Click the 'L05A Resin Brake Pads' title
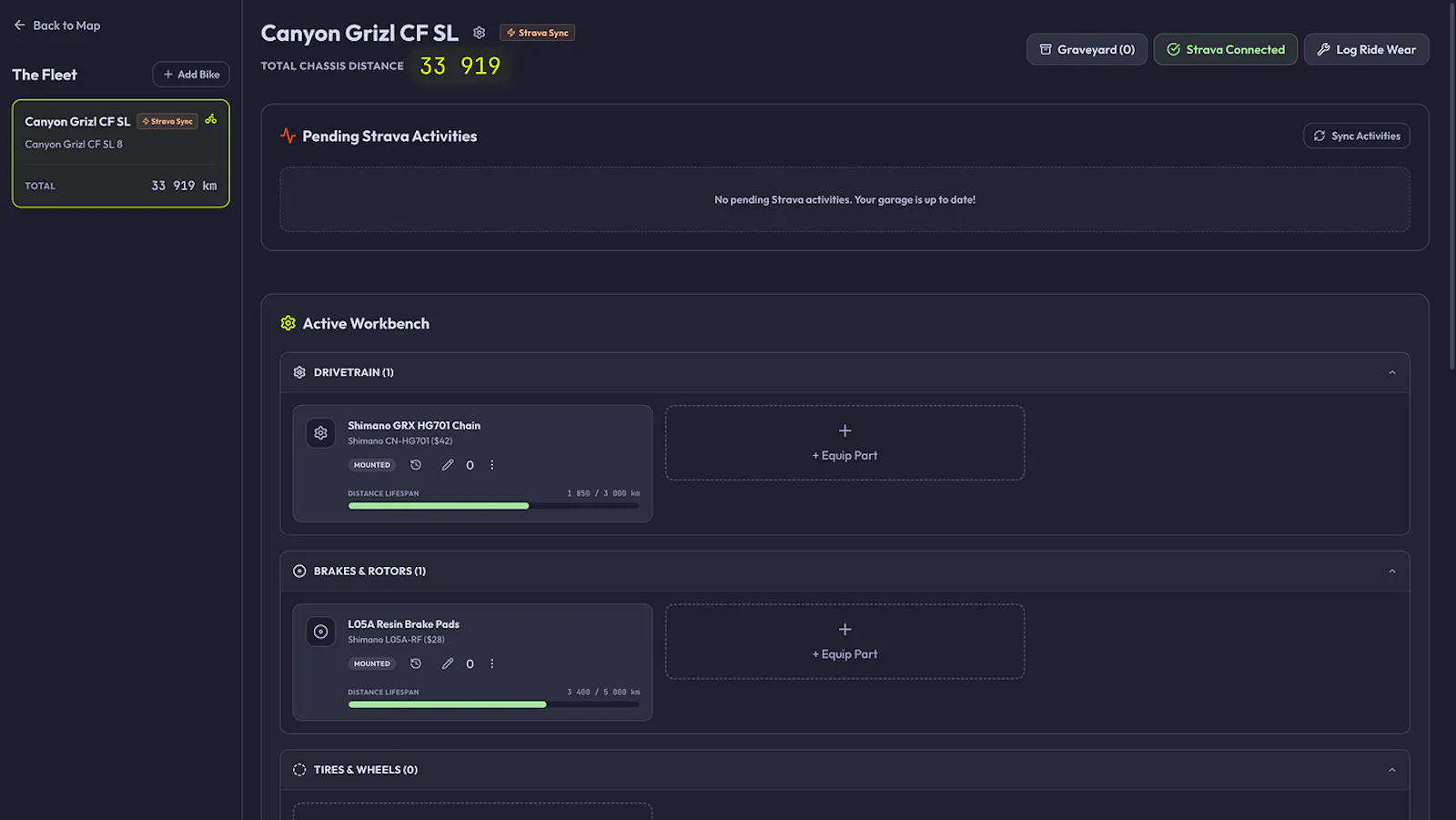Image resolution: width=1456 pixels, height=820 pixels. tap(403, 624)
